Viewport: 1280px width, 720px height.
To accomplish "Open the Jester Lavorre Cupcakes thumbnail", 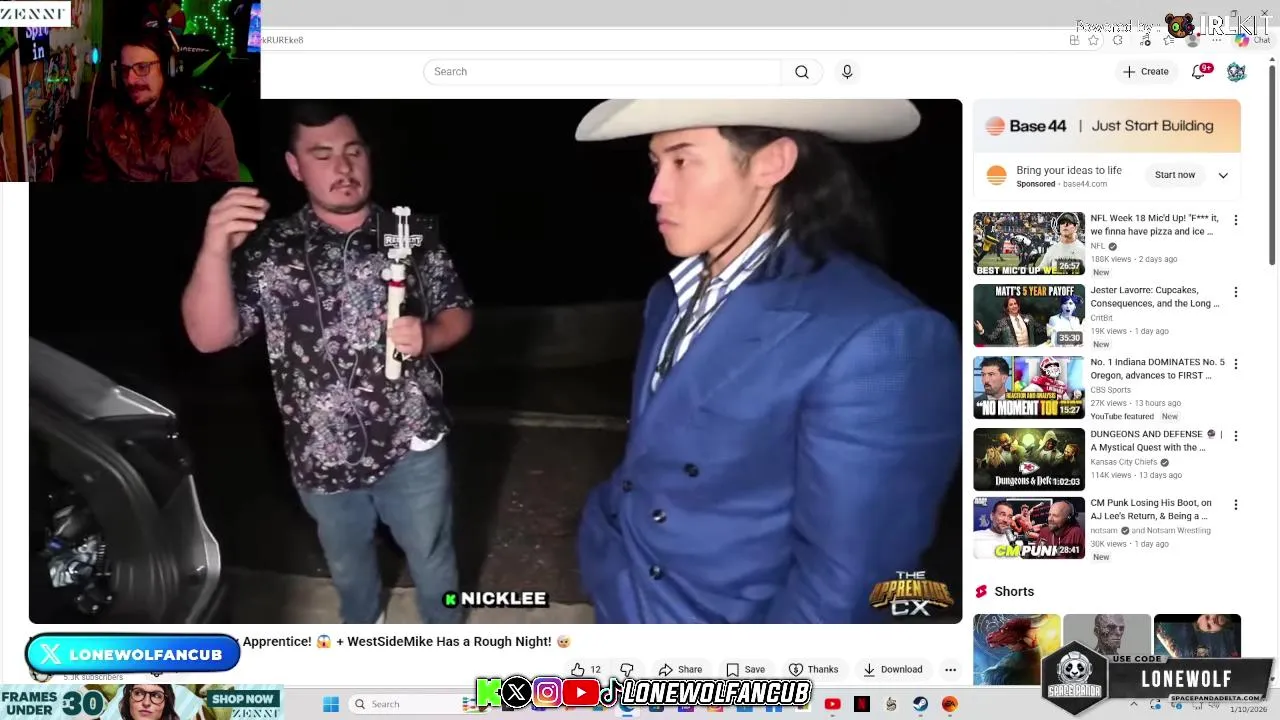I will 1028,315.
